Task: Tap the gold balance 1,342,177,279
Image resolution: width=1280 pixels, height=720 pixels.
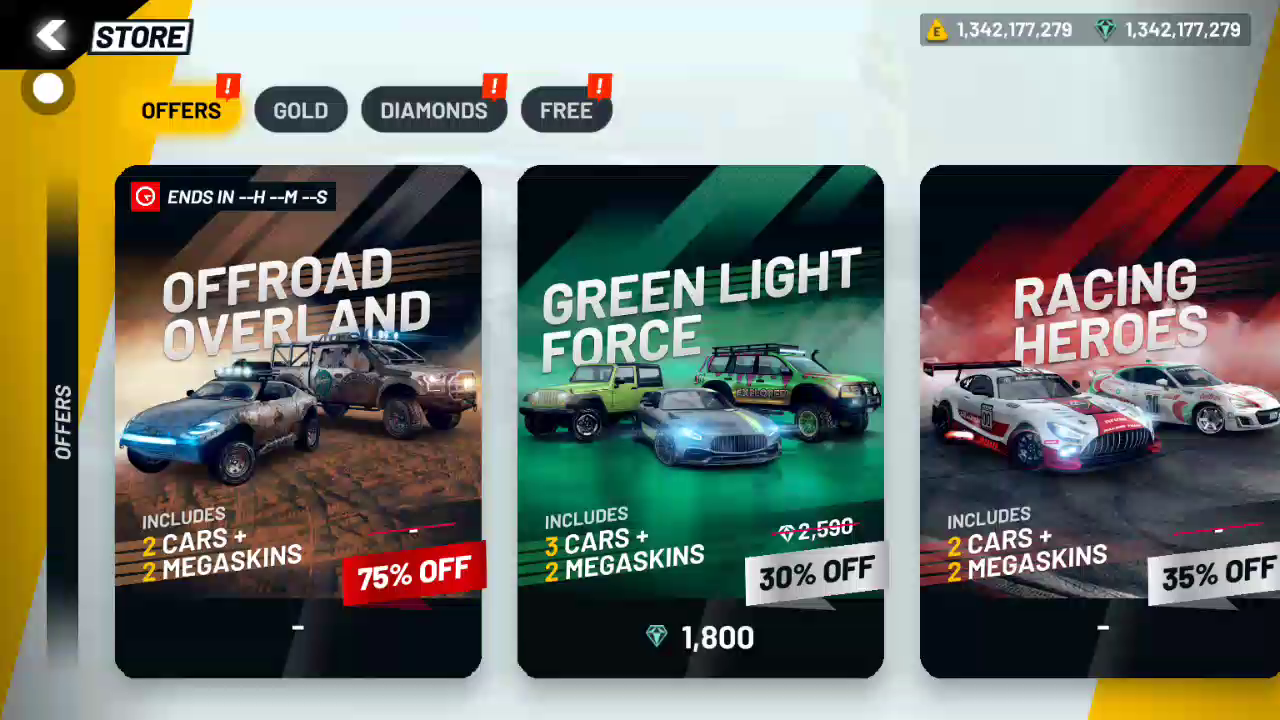Action: (1014, 30)
